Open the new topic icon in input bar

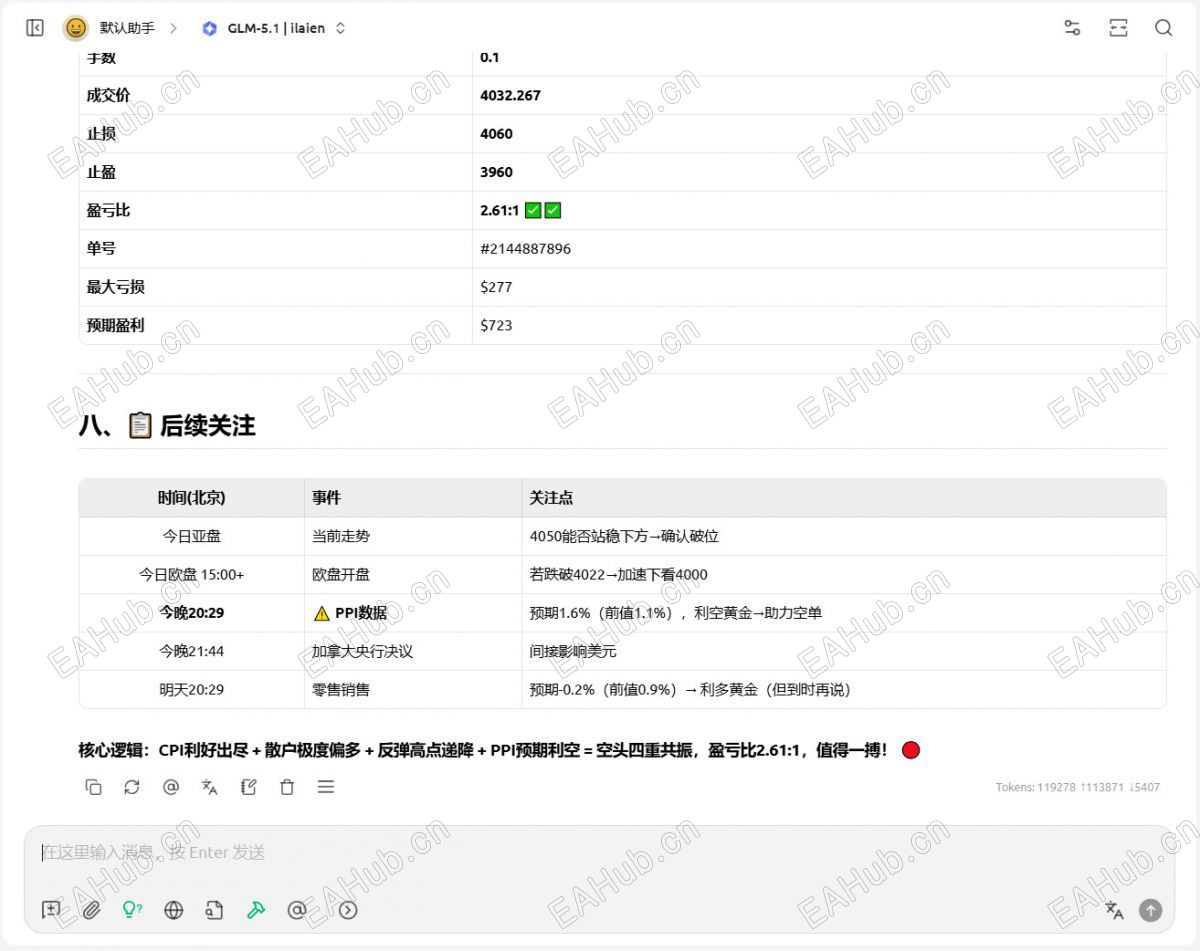(51, 910)
